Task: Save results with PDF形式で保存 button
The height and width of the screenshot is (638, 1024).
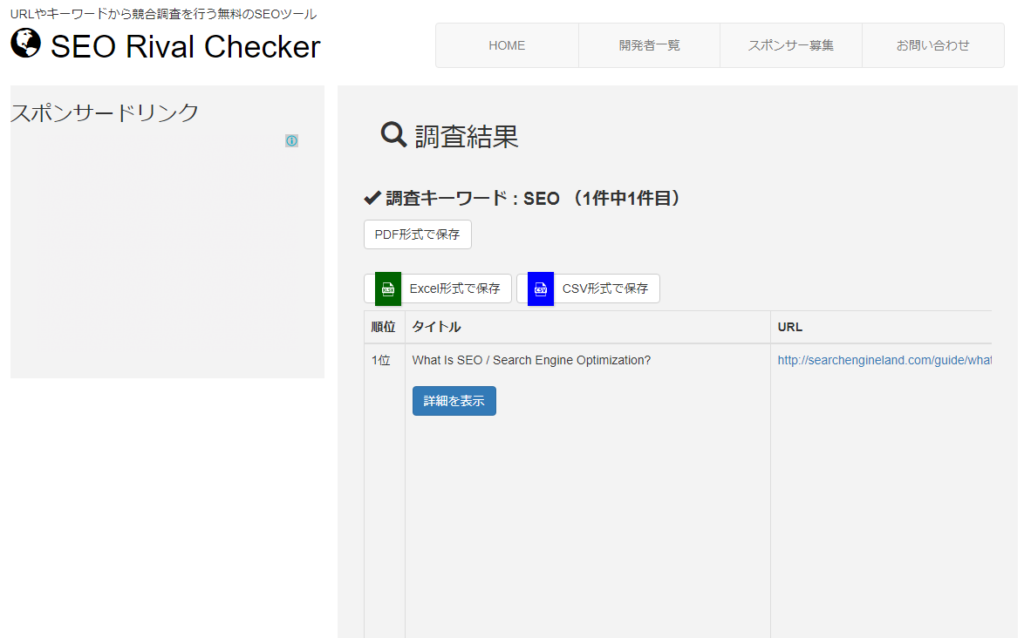Action: tap(417, 235)
